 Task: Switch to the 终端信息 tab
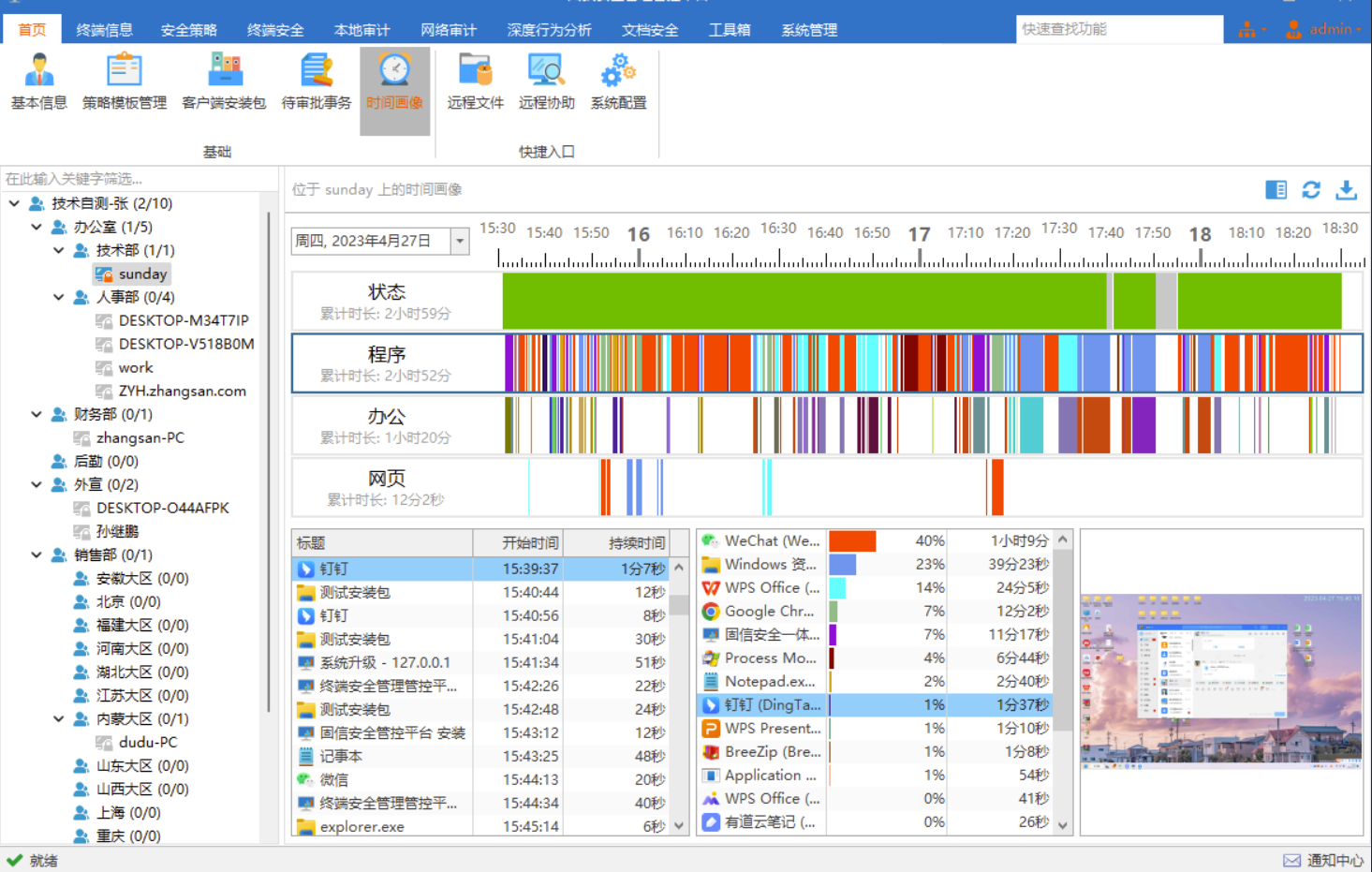[104, 30]
